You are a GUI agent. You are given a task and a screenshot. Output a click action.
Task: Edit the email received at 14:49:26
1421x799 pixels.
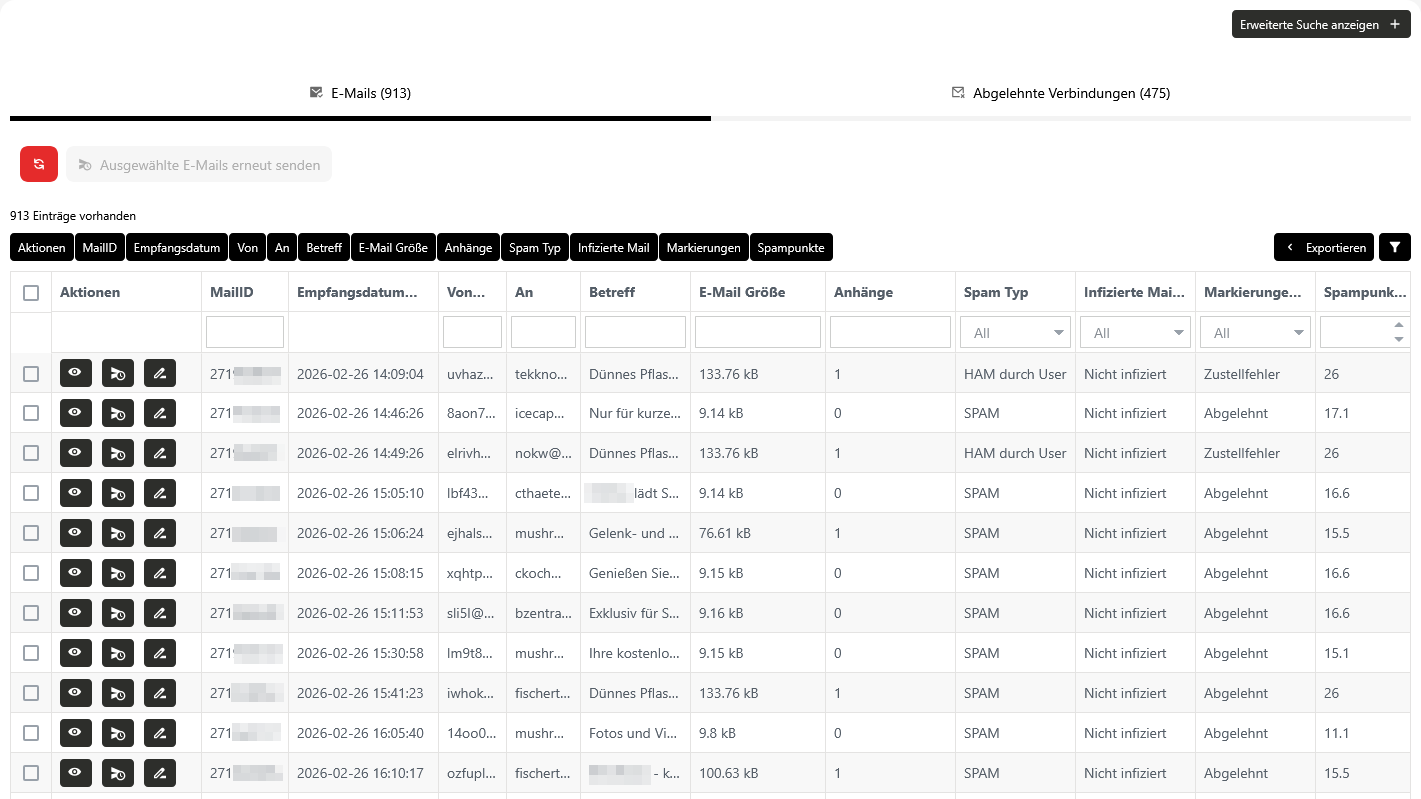(x=159, y=453)
